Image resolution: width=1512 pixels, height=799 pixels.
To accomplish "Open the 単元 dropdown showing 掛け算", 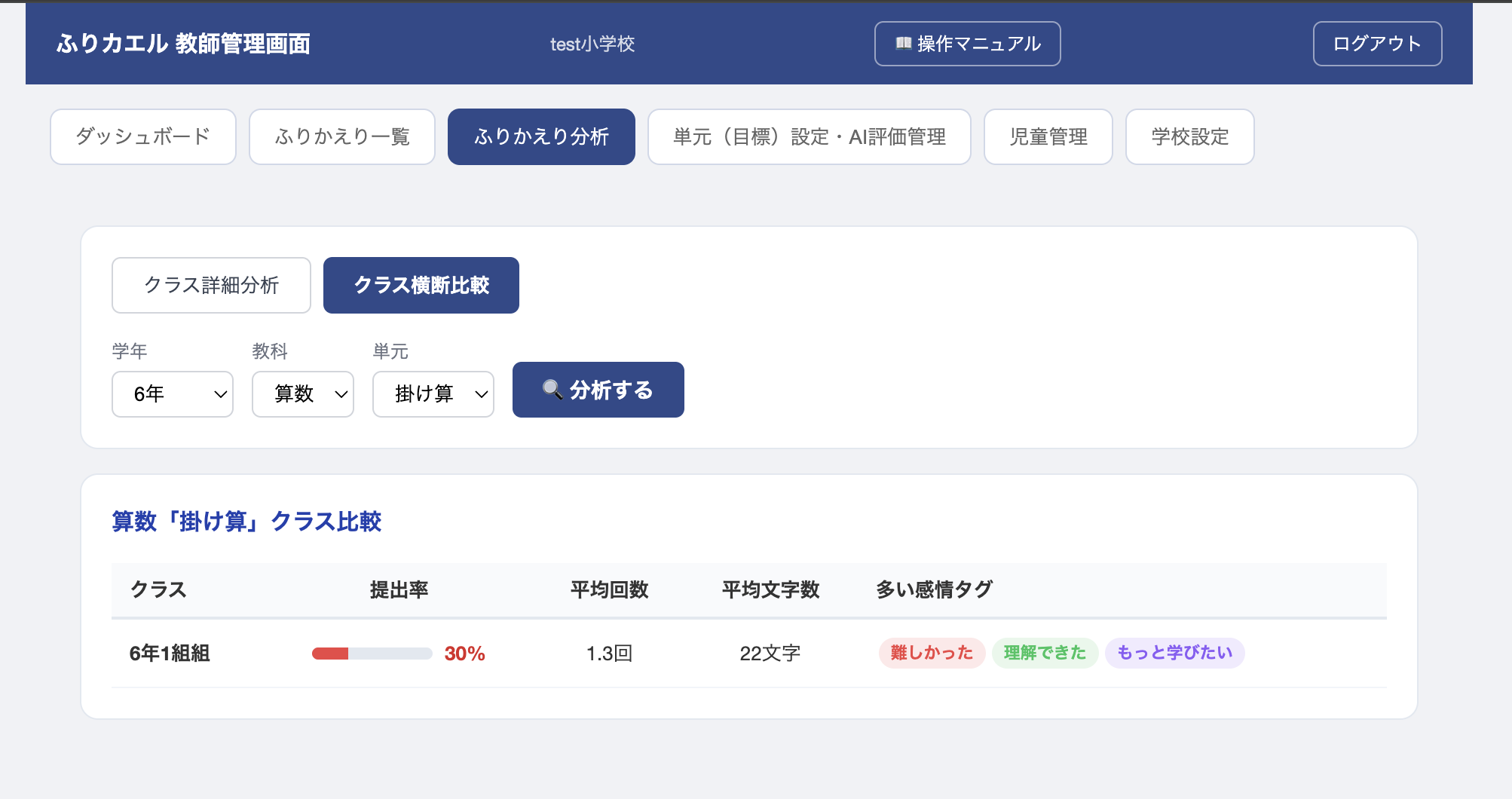I will 433,393.
